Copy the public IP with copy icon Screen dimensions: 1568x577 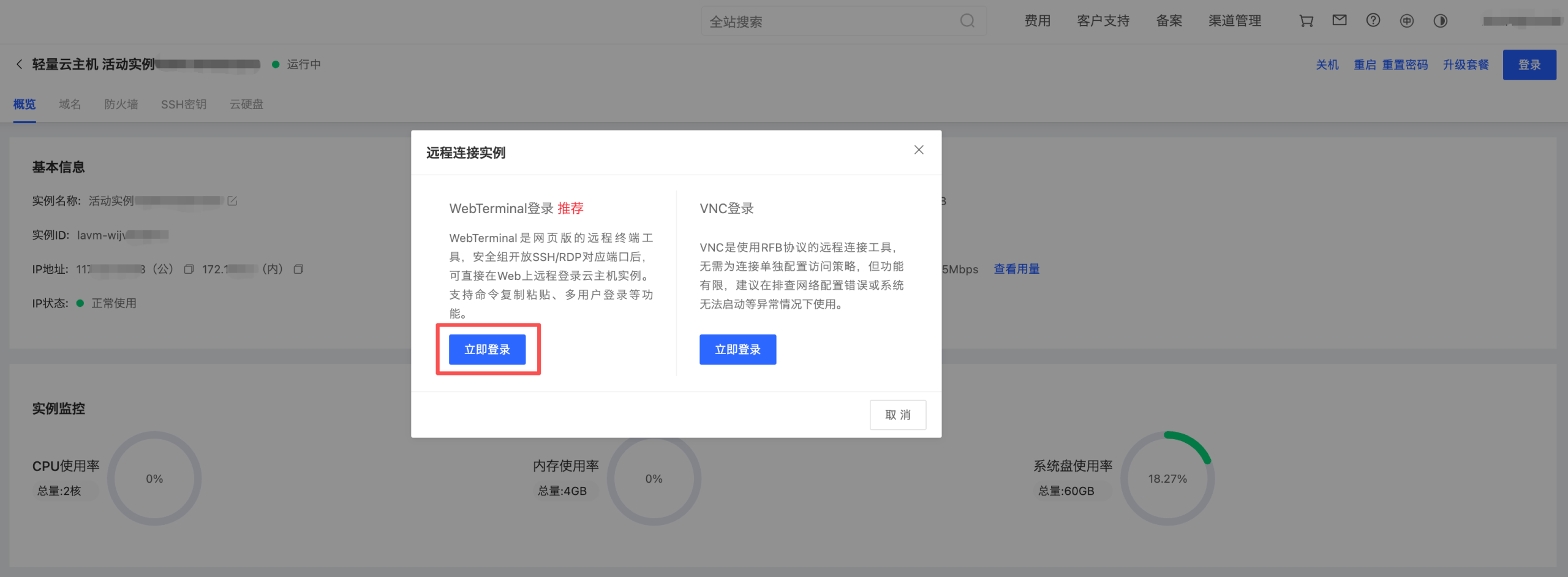[189, 268]
